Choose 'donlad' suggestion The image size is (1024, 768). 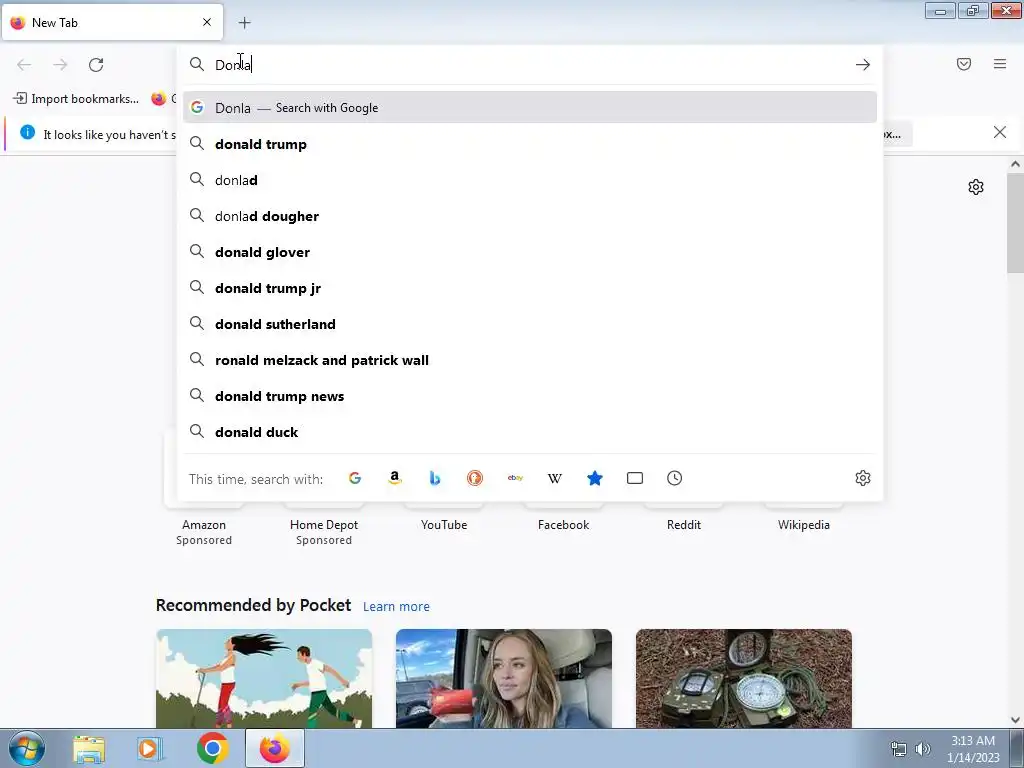[x=530, y=180]
